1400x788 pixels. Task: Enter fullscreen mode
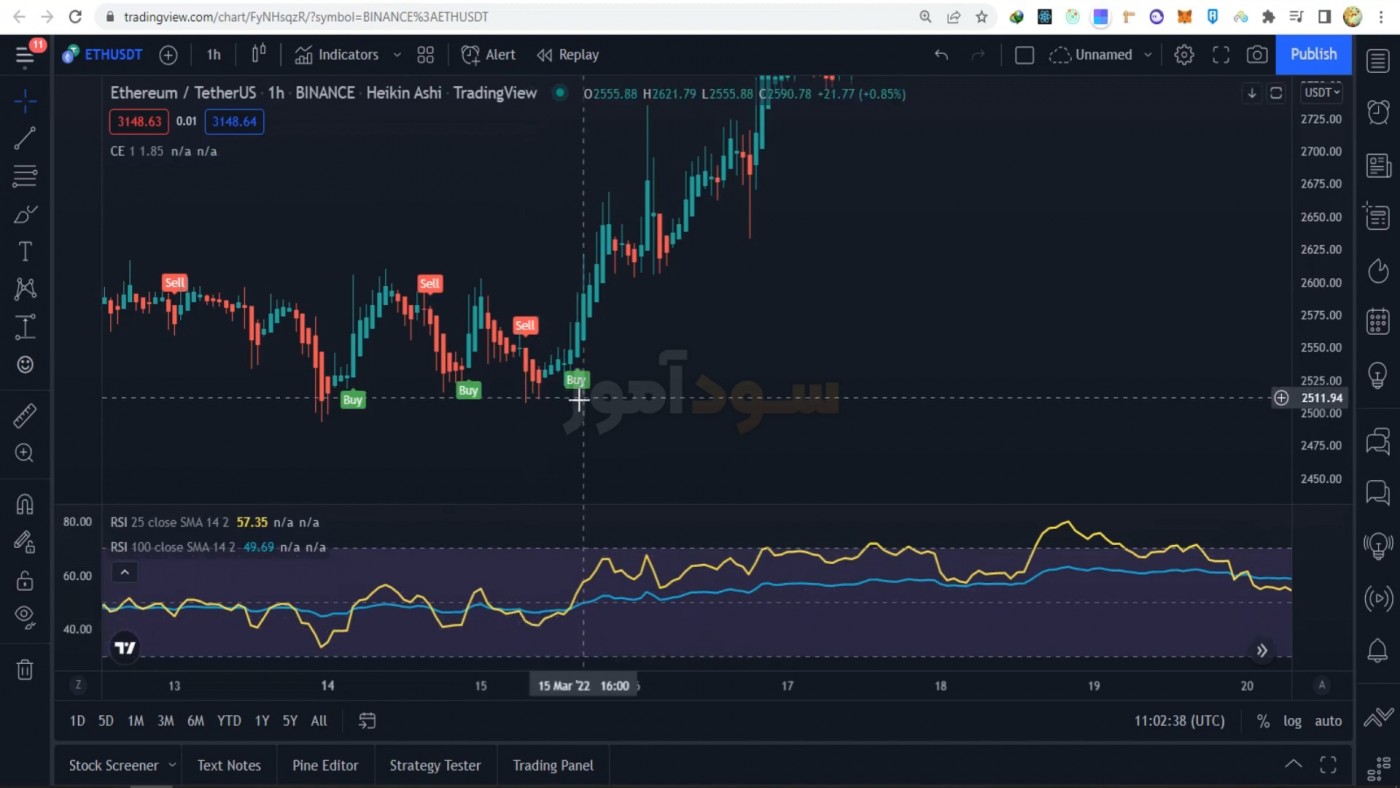coord(1221,55)
